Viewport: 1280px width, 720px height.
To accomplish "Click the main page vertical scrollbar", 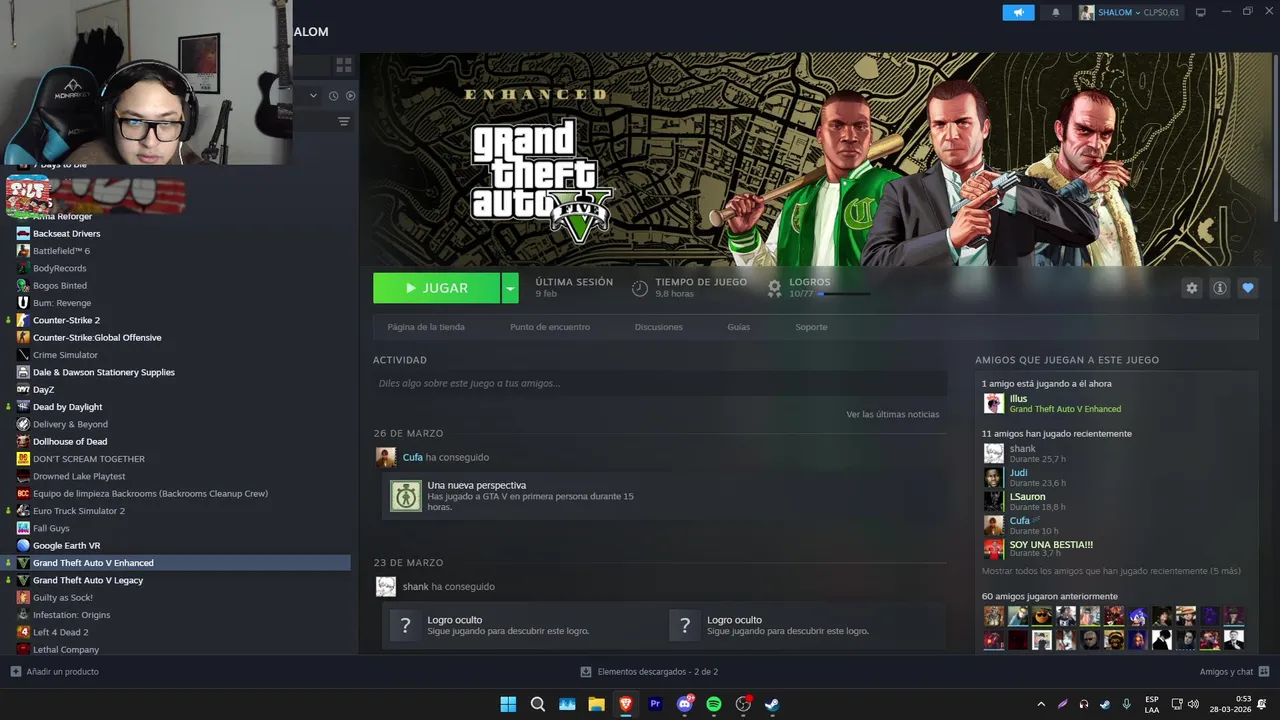I will click(1275, 139).
